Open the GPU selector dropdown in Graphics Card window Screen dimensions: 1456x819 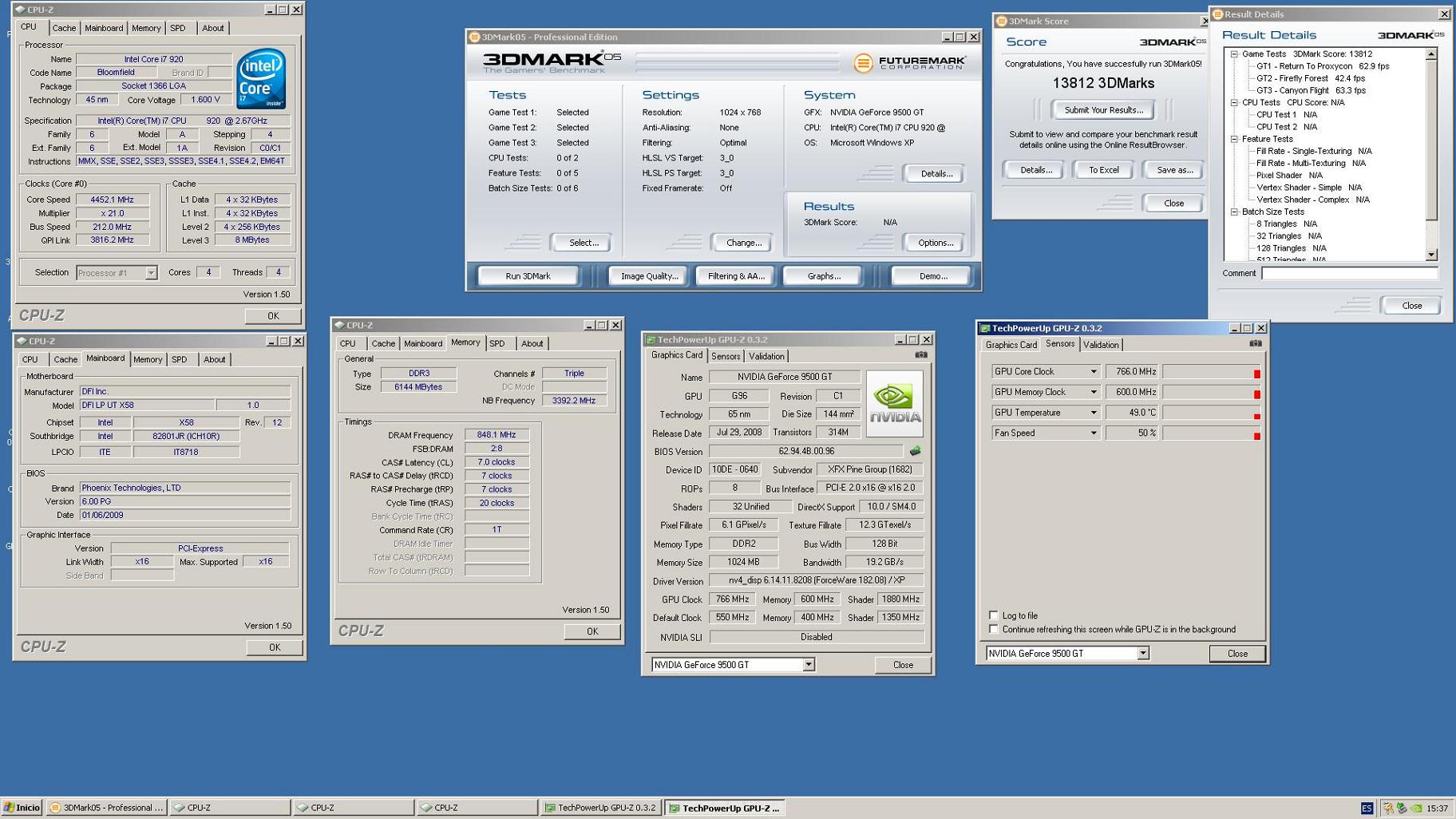(x=808, y=665)
